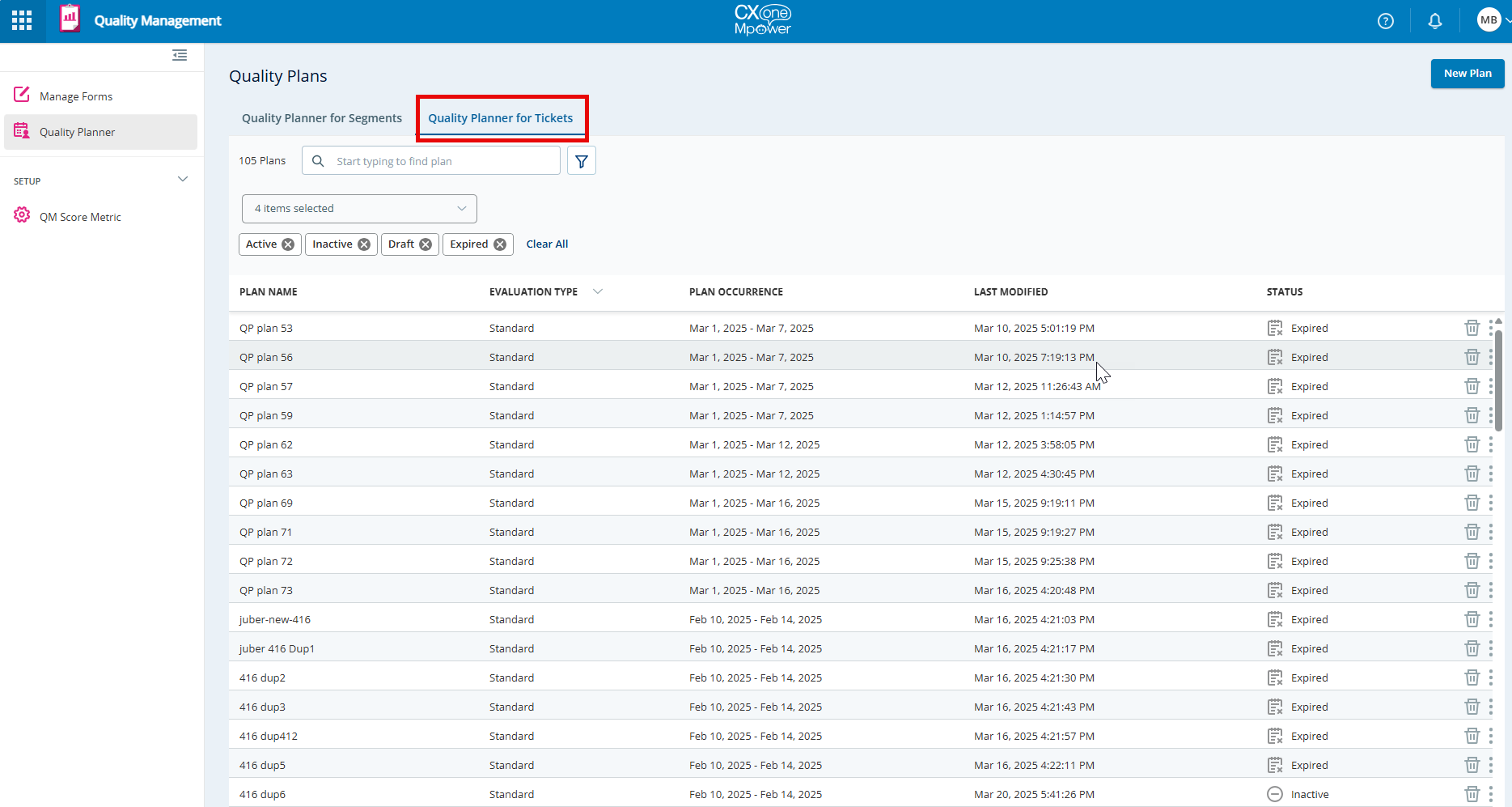Open notifications bell icon

pyautogui.click(x=1434, y=21)
